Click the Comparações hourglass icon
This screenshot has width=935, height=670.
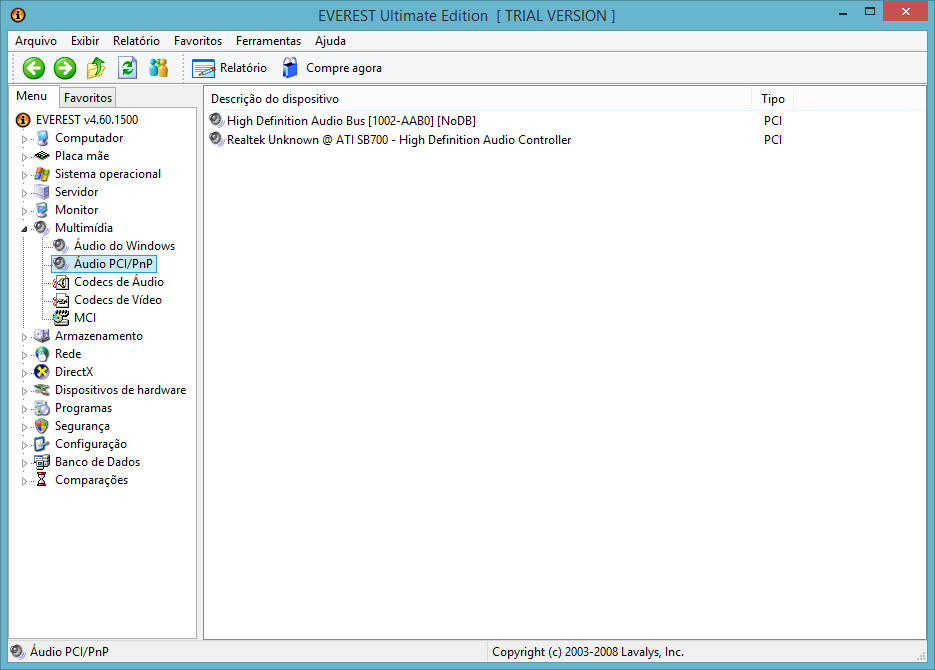pyautogui.click(x=42, y=480)
